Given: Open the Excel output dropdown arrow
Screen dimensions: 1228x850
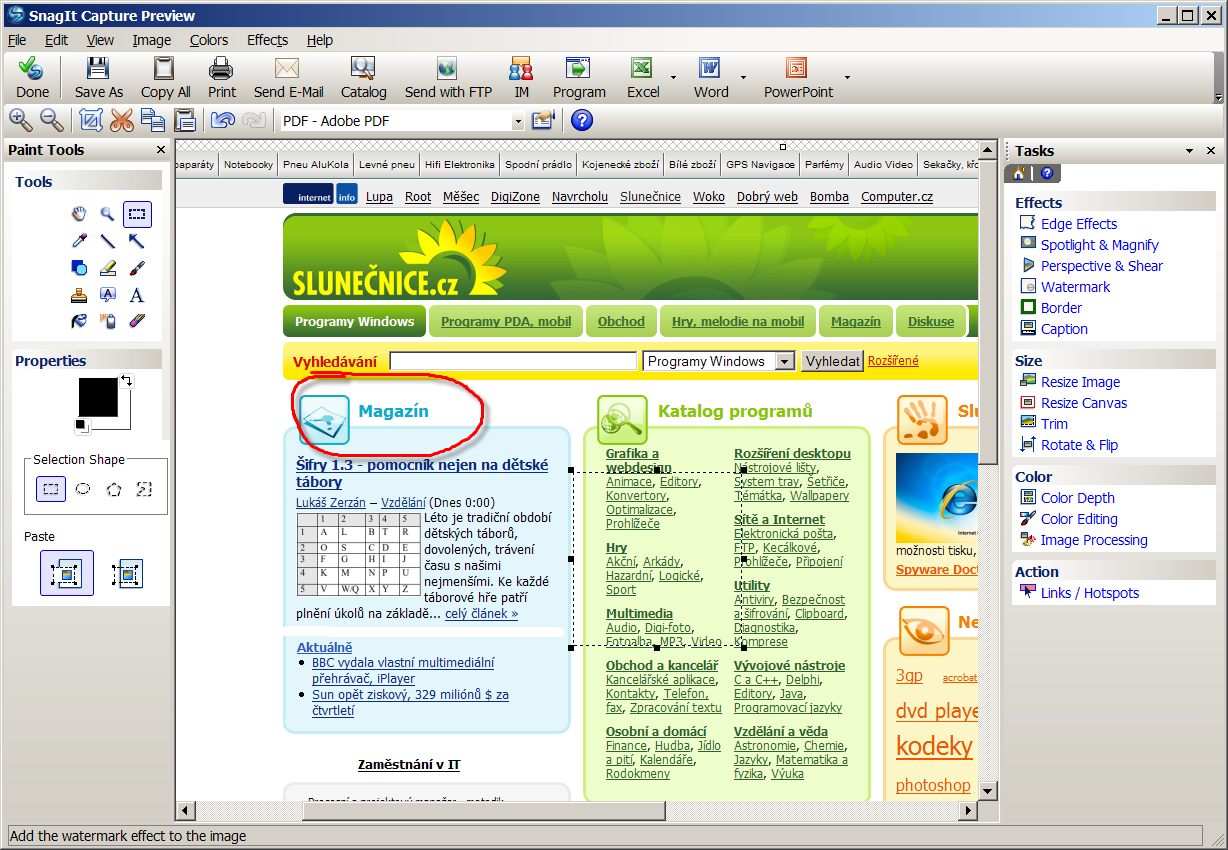Looking at the screenshot, I should (x=673, y=76).
